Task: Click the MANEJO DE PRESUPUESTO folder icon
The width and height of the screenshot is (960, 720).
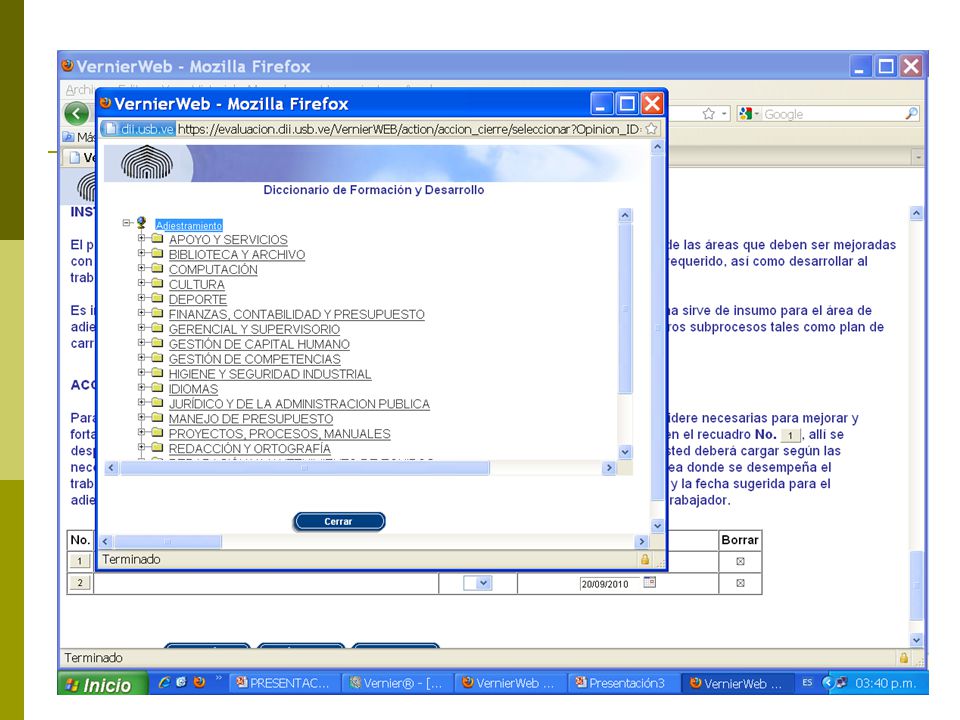Action: (157, 418)
